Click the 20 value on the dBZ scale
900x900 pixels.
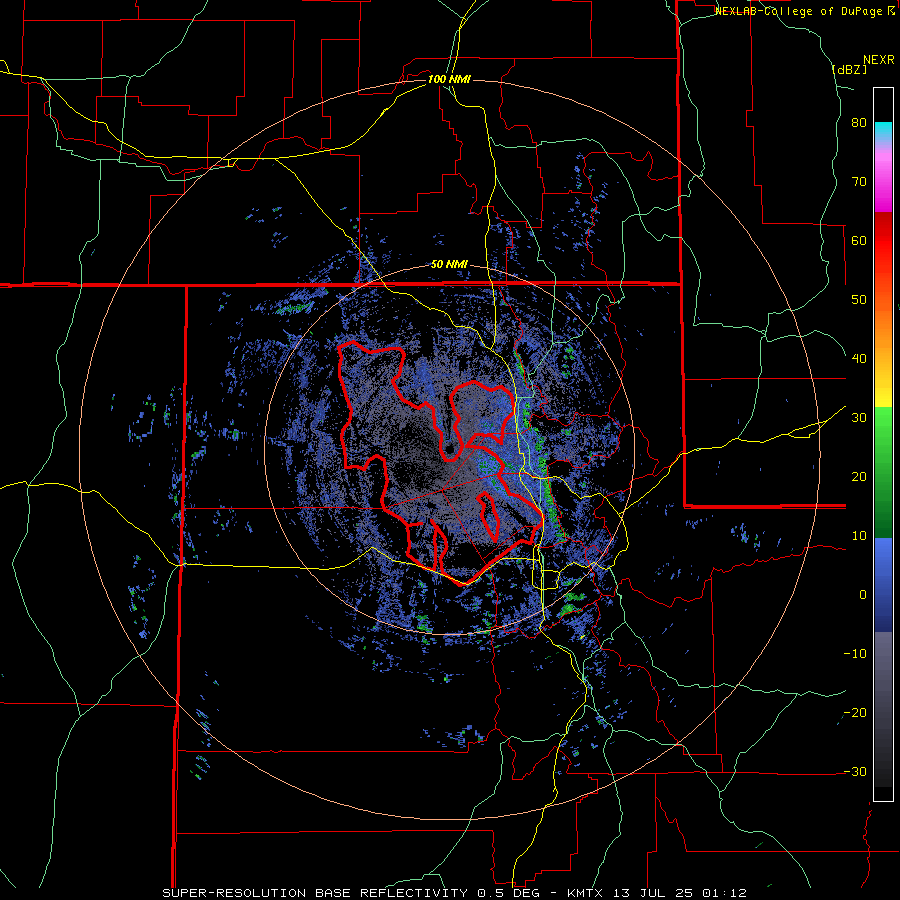point(859,476)
